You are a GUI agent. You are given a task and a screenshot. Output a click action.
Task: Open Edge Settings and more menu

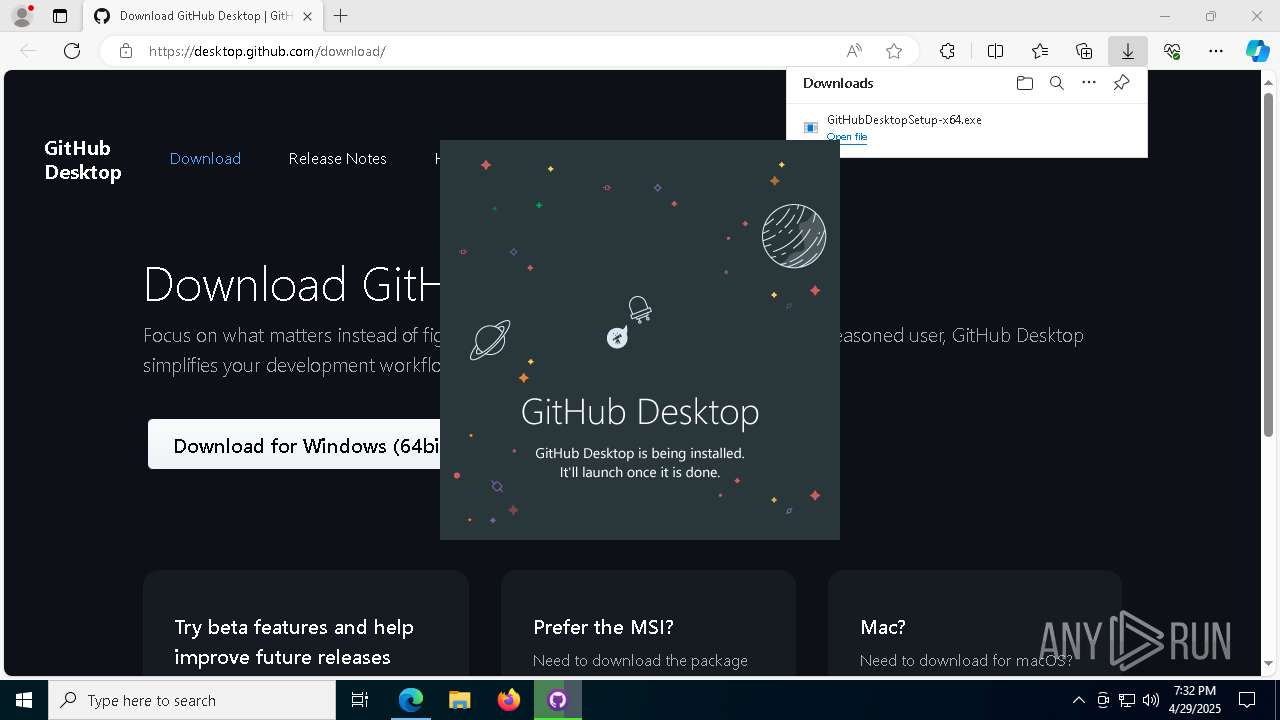tap(1216, 51)
